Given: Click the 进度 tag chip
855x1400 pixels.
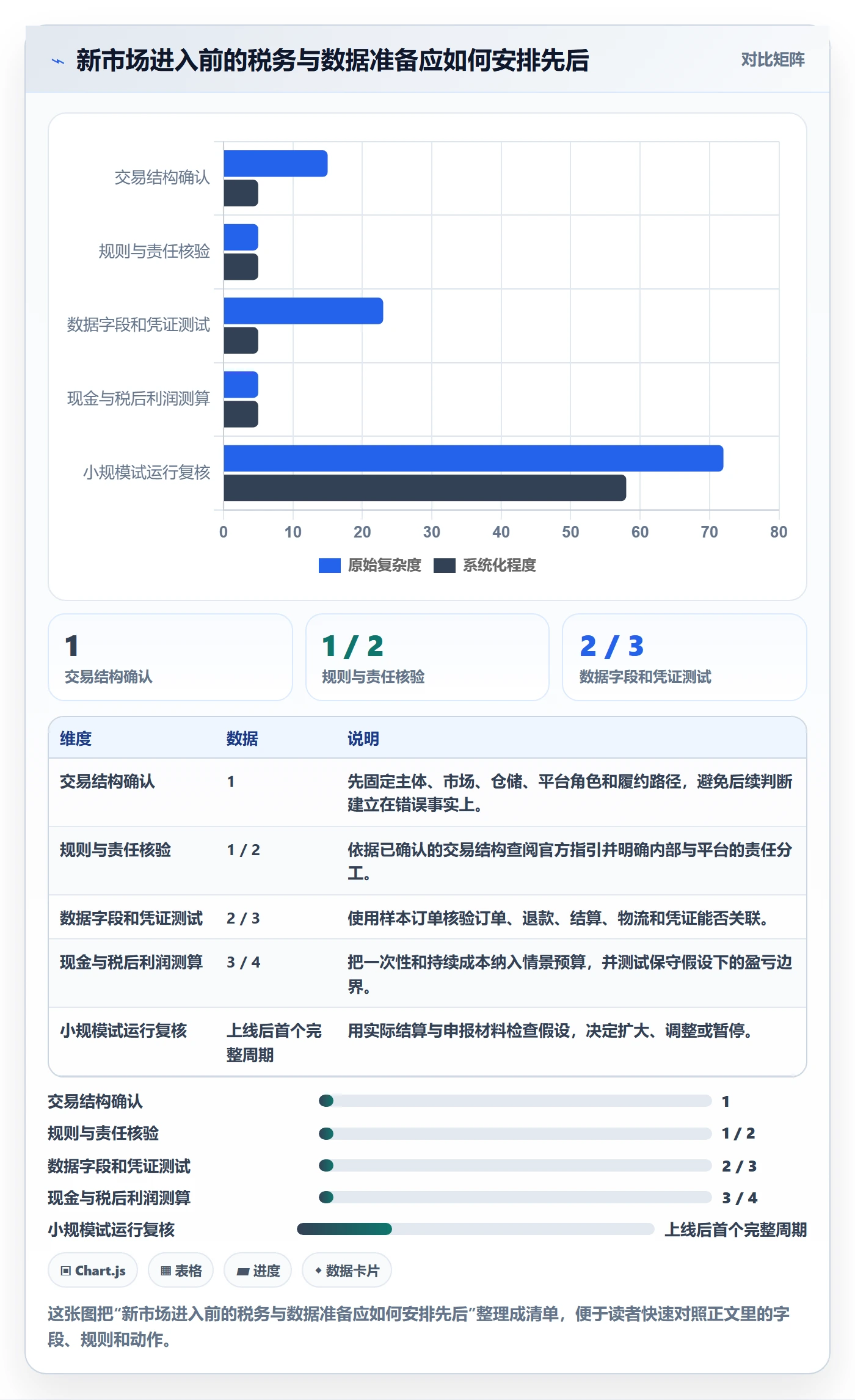Looking at the screenshot, I should (258, 1271).
